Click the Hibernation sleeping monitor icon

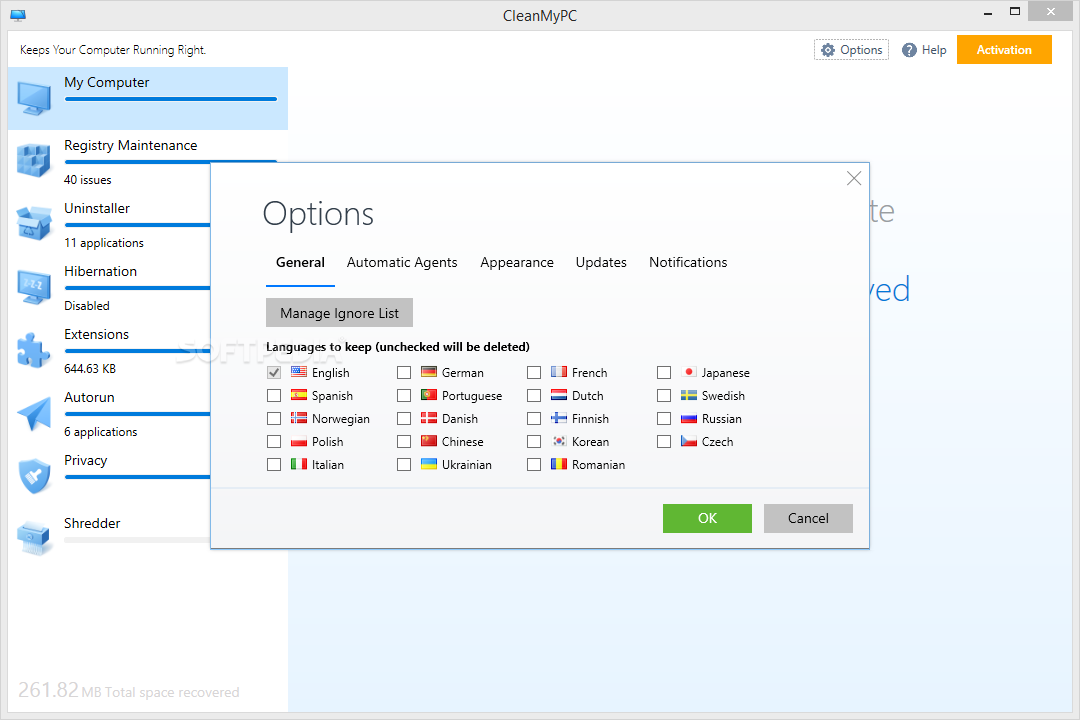[x=34, y=287]
